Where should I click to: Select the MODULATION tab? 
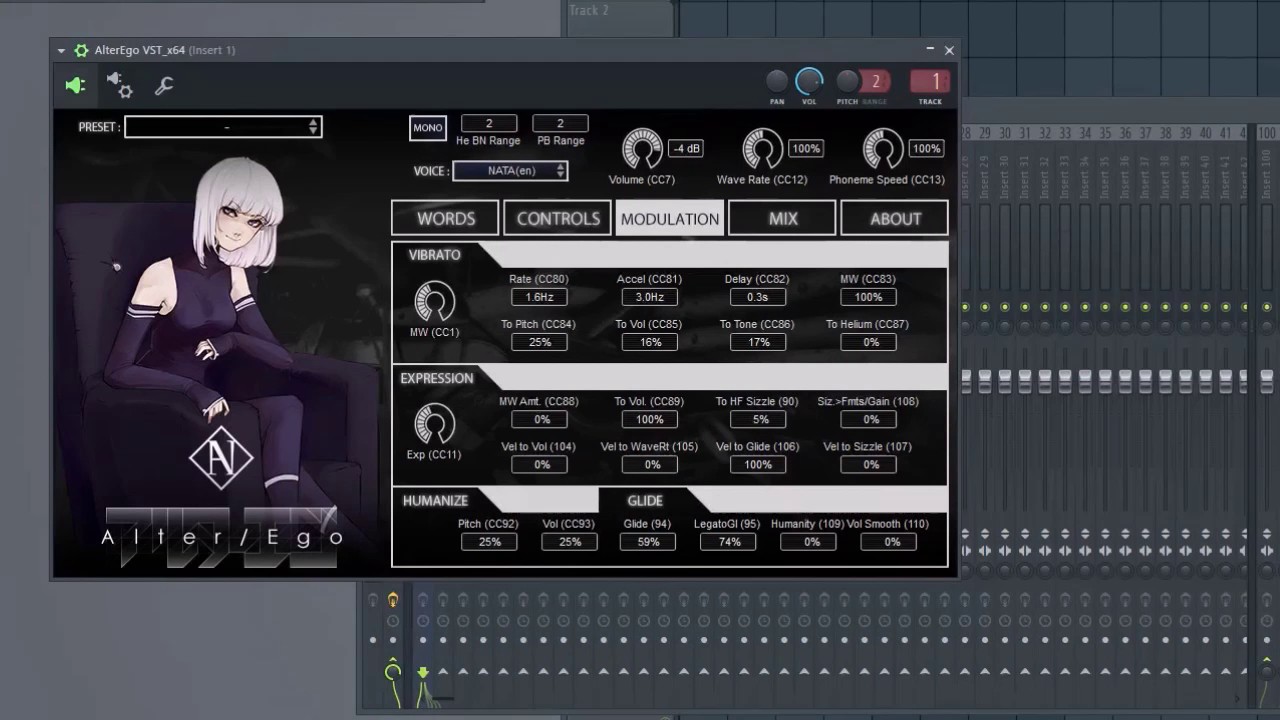(670, 219)
